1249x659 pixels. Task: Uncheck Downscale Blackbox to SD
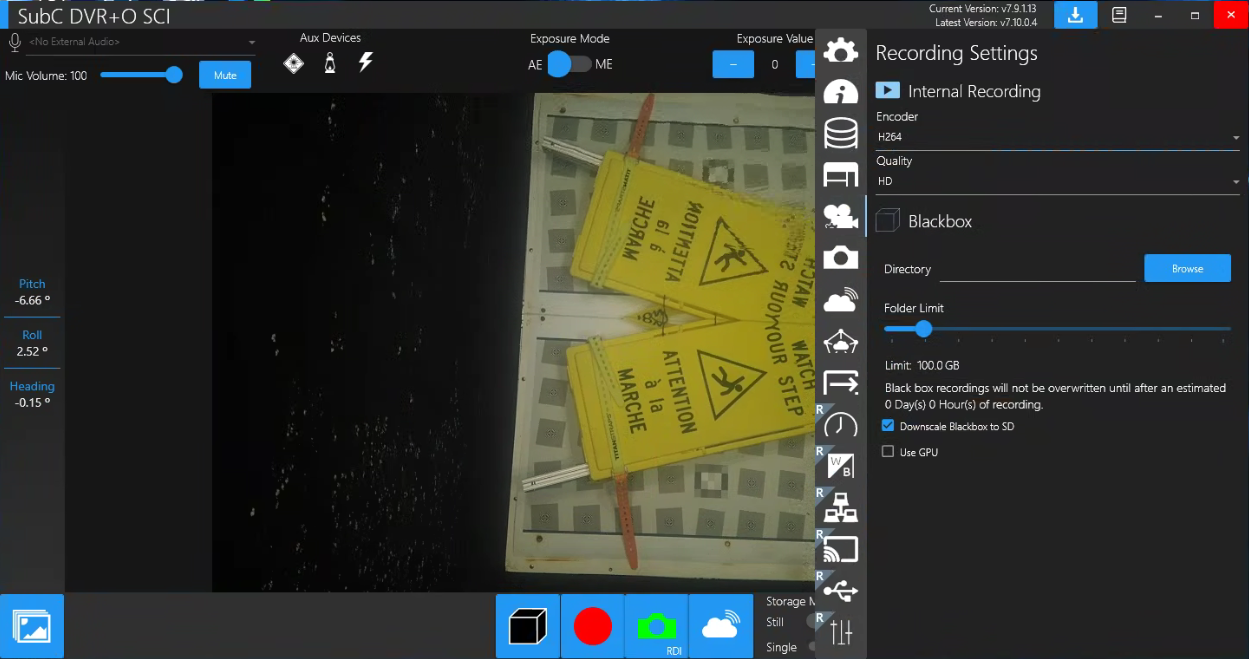coord(888,426)
